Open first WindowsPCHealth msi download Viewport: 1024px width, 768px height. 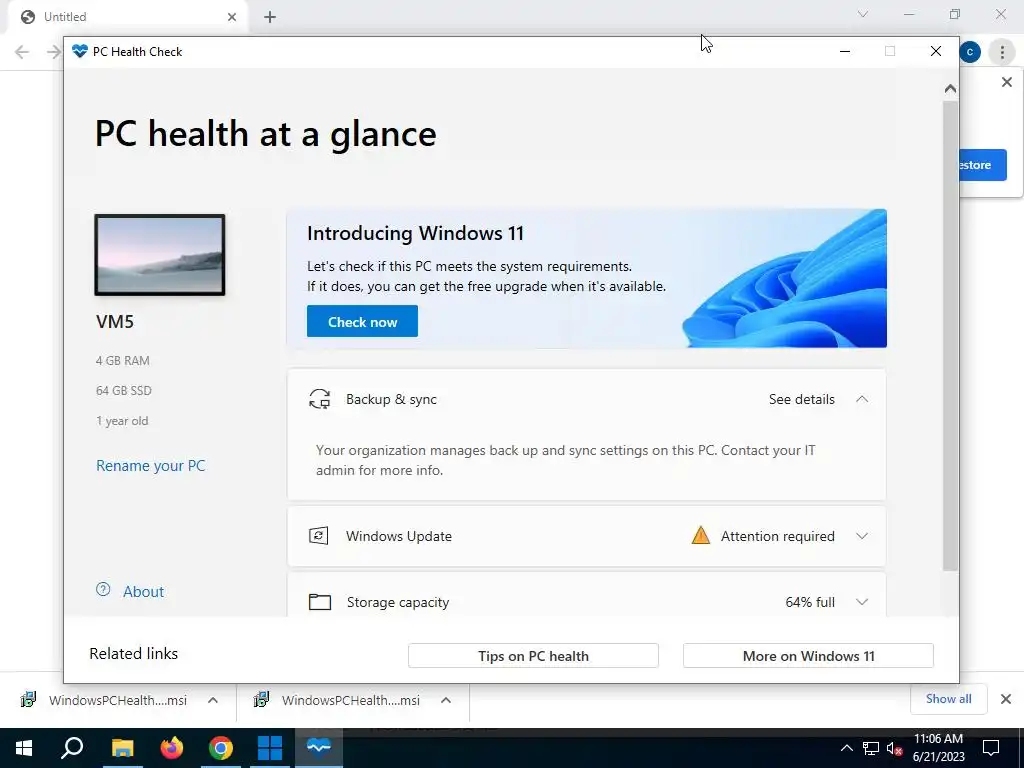106,700
